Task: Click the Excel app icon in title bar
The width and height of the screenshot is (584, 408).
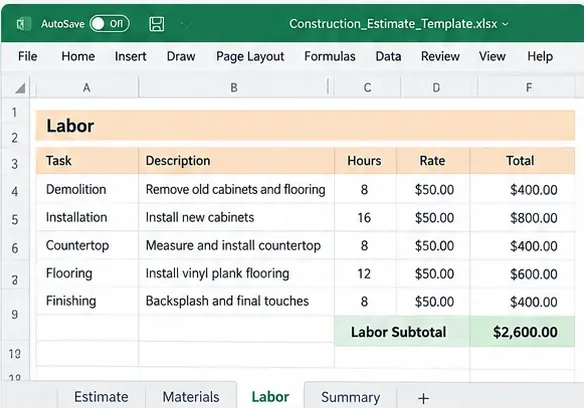Action: [x=23, y=24]
